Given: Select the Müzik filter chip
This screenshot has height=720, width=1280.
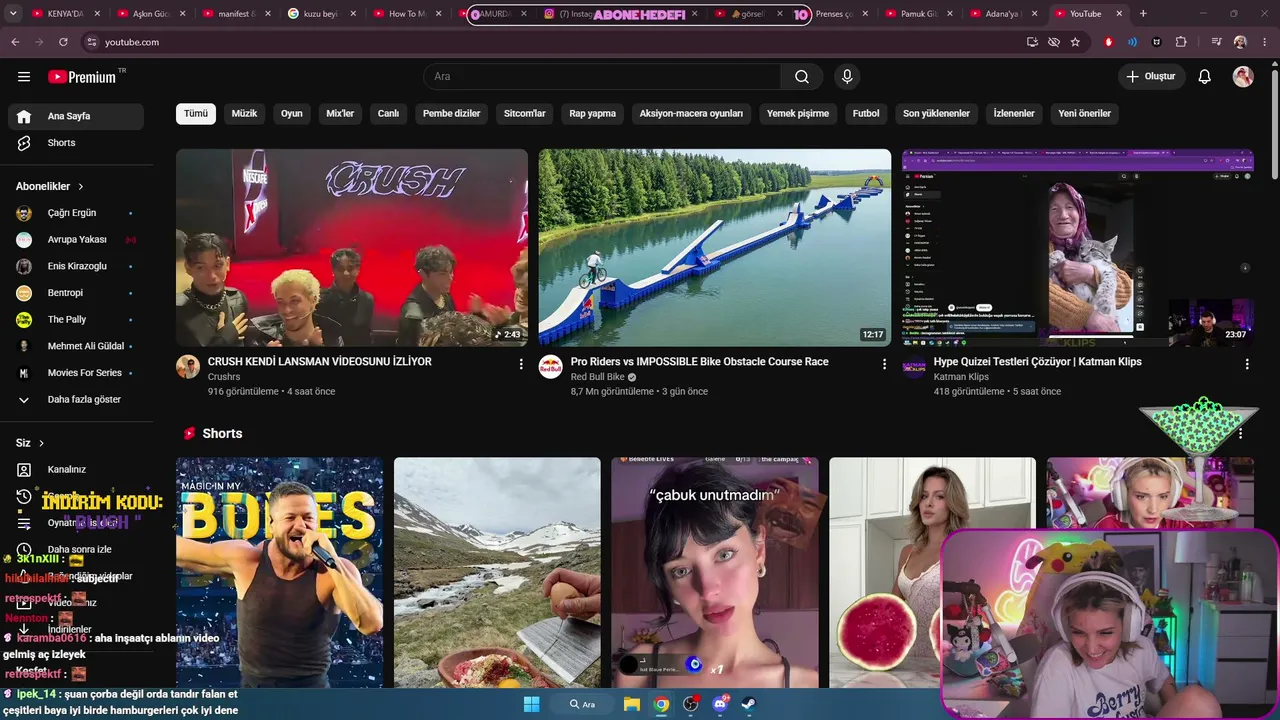Looking at the screenshot, I should click(244, 114).
